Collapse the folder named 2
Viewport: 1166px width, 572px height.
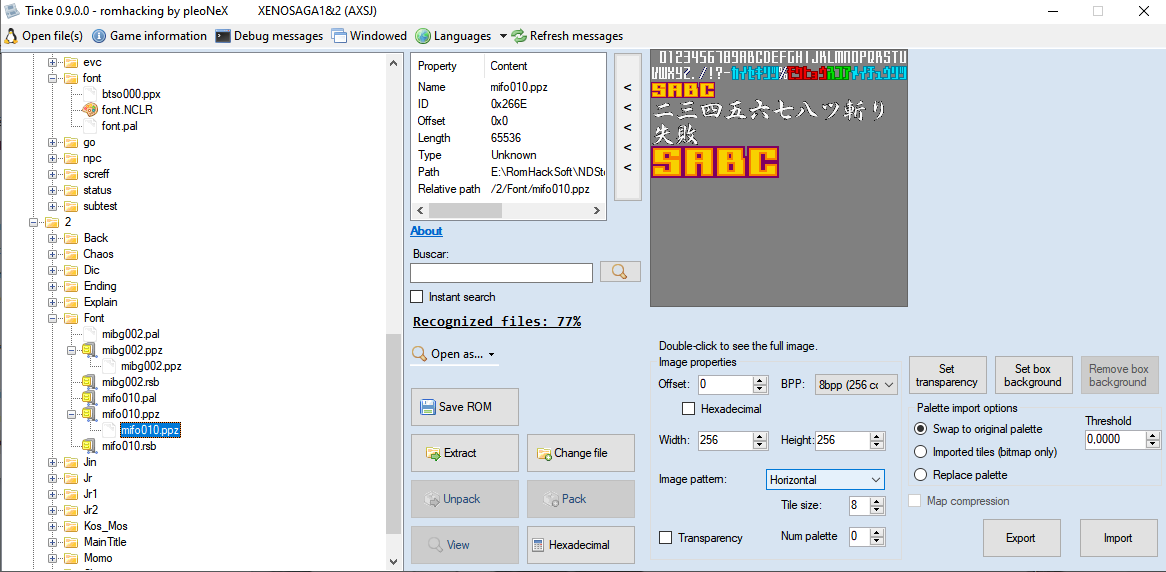point(33,222)
